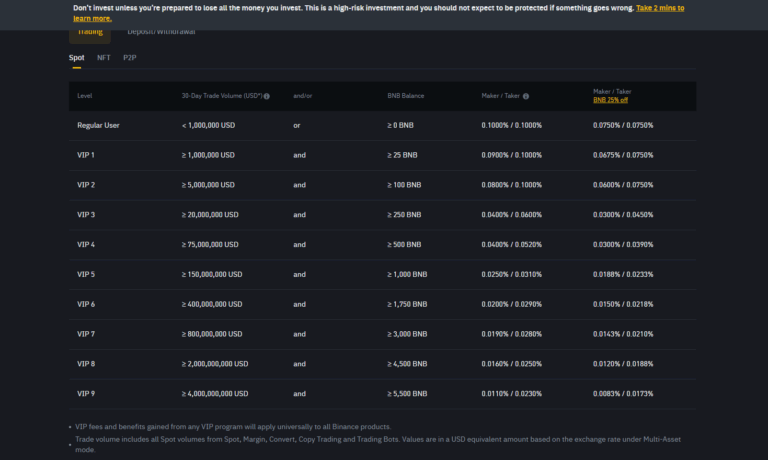
Task: Click the '≥ 75,000,000 USD' volume cell
Action: coord(210,245)
